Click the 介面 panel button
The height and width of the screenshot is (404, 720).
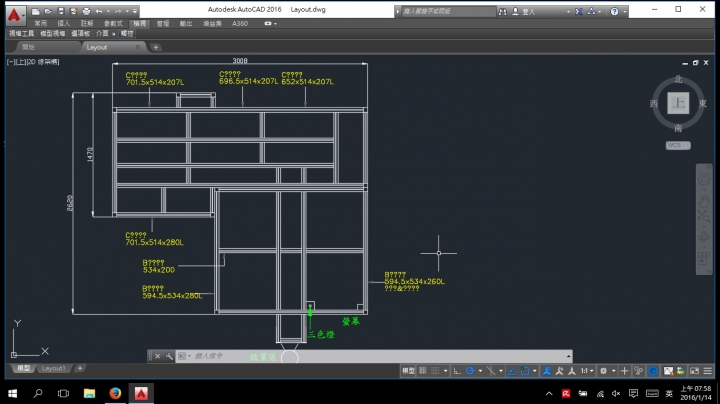click(102, 34)
